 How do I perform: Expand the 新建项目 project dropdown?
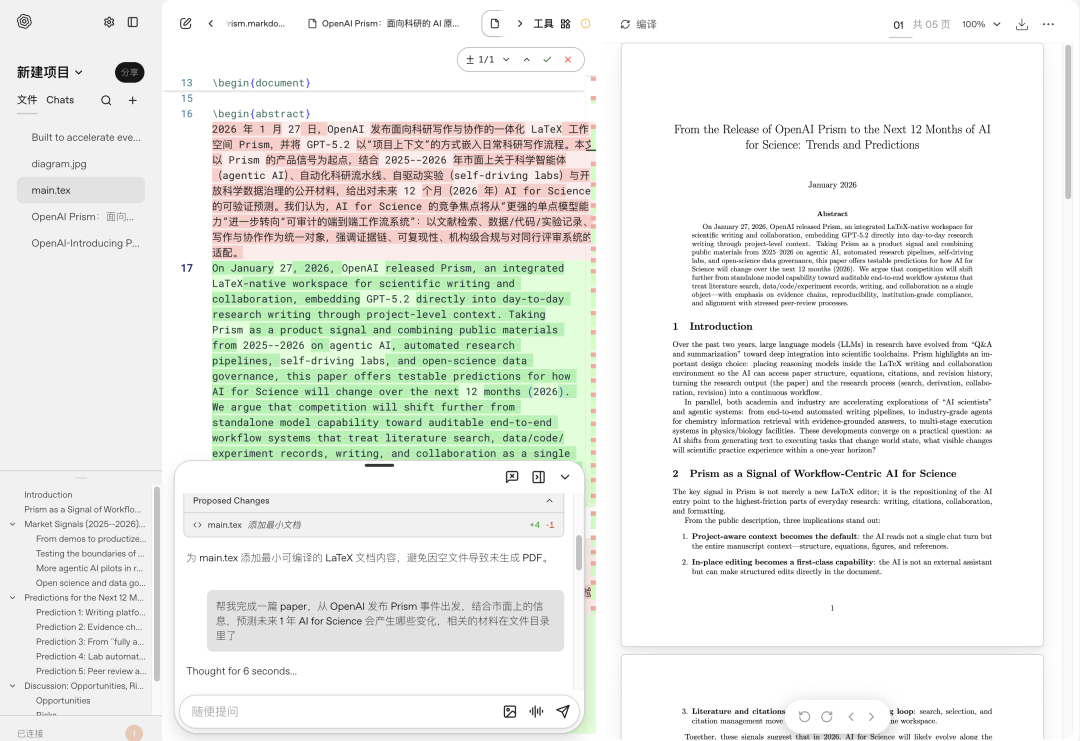50,72
